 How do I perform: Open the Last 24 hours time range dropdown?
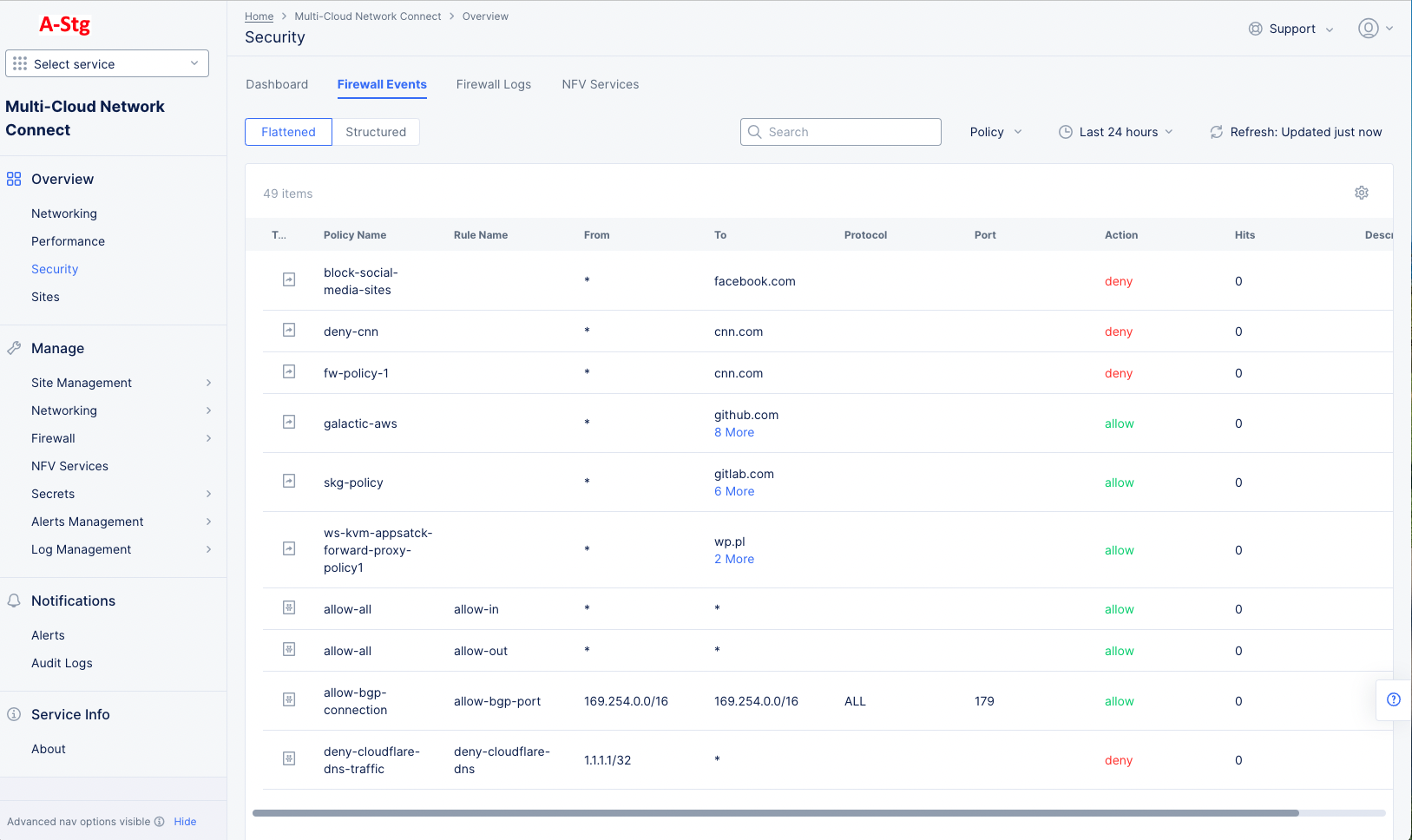coord(1116,132)
